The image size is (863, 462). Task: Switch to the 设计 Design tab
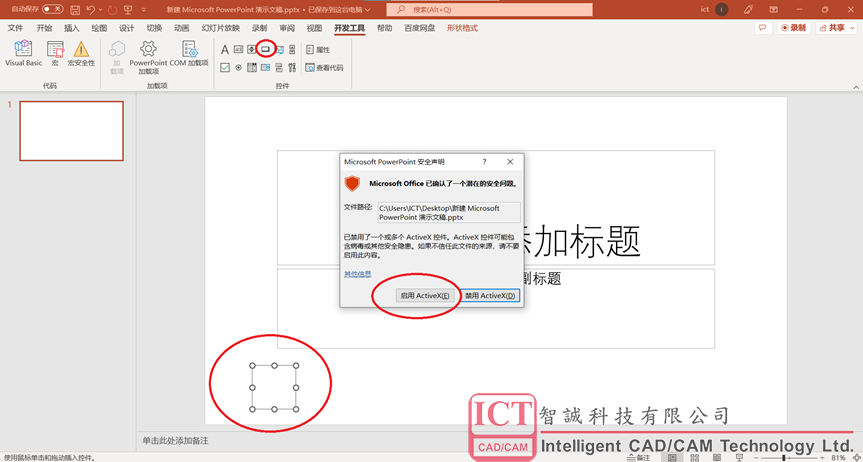(x=127, y=28)
